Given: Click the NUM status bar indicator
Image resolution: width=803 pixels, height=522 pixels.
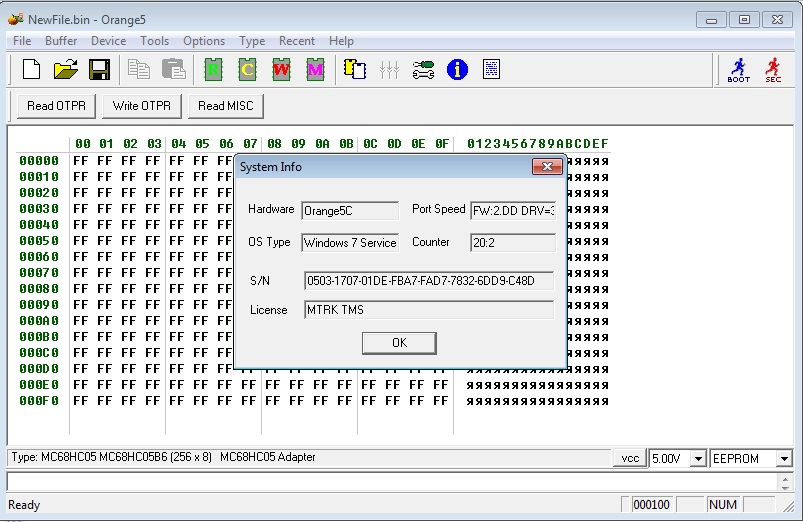Looking at the screenshot, I should (723, 505).
